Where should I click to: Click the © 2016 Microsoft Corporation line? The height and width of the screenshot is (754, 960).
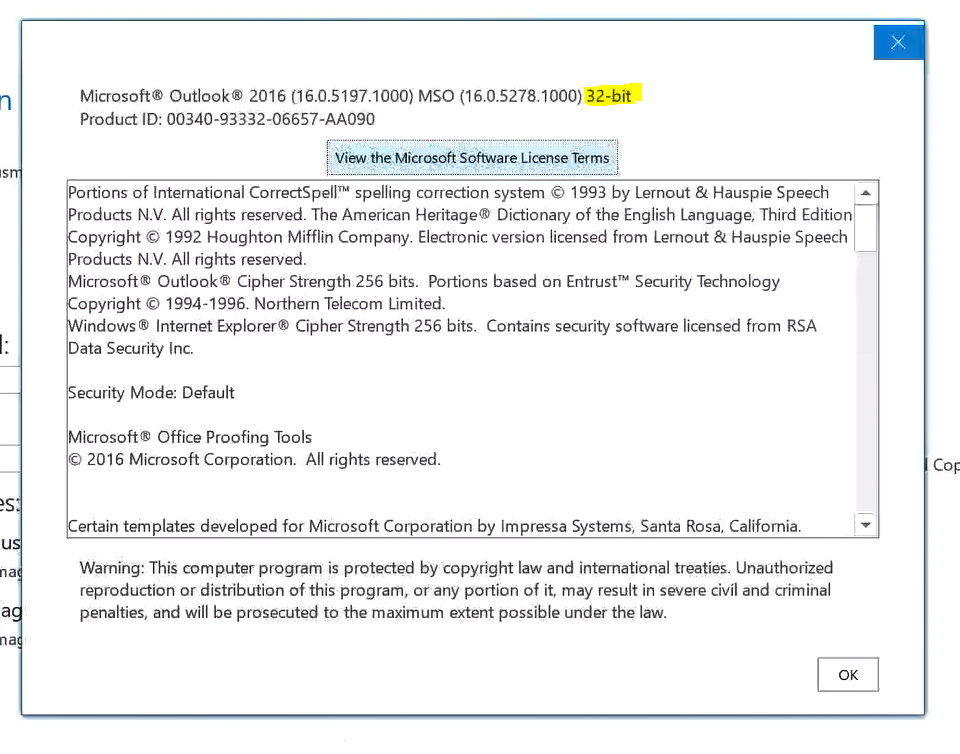click(x=254, y=459)
